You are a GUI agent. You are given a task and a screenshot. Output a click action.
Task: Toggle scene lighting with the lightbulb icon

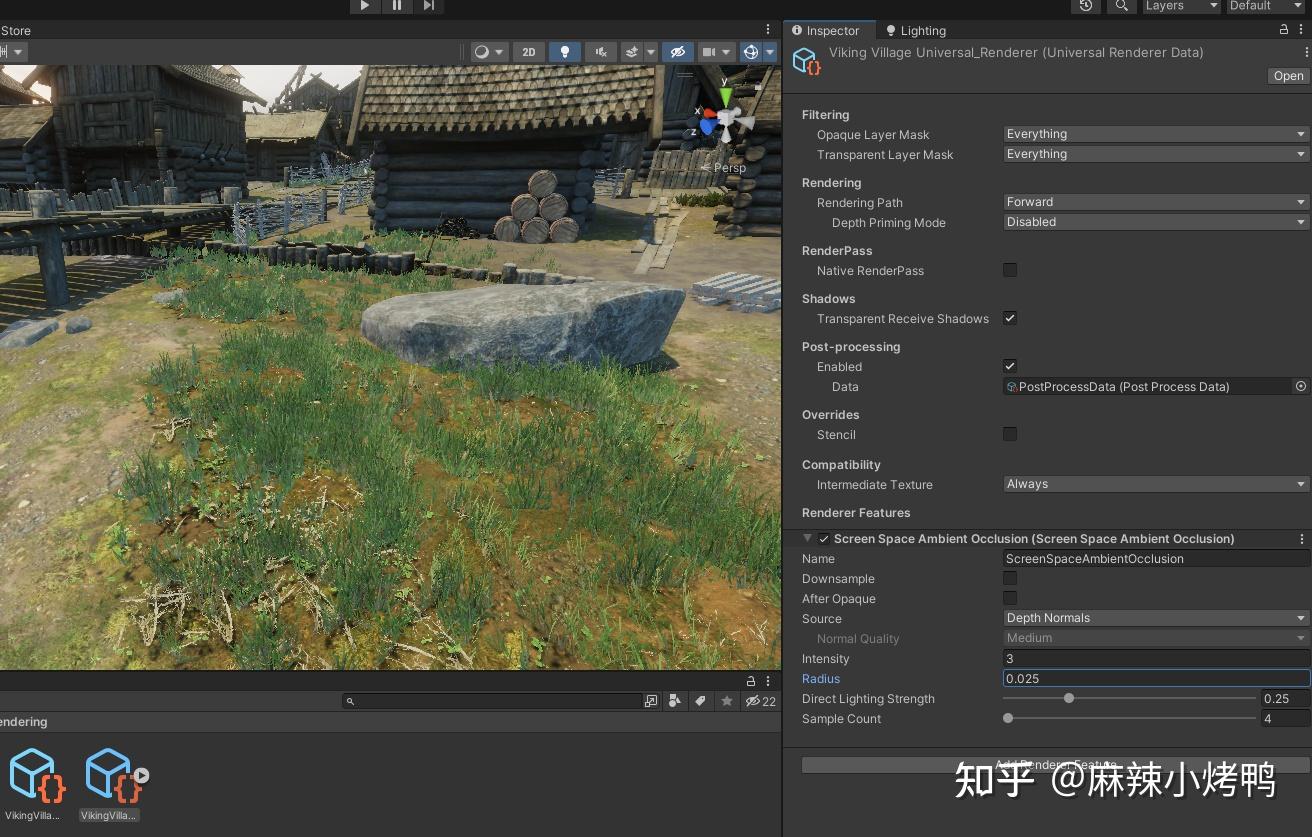tap(565, 52)
